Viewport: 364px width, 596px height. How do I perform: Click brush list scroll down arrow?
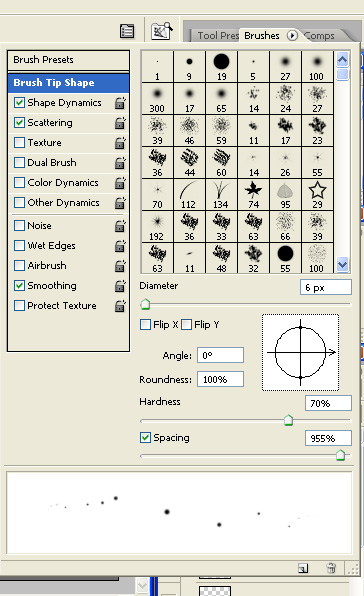[343, 264]
